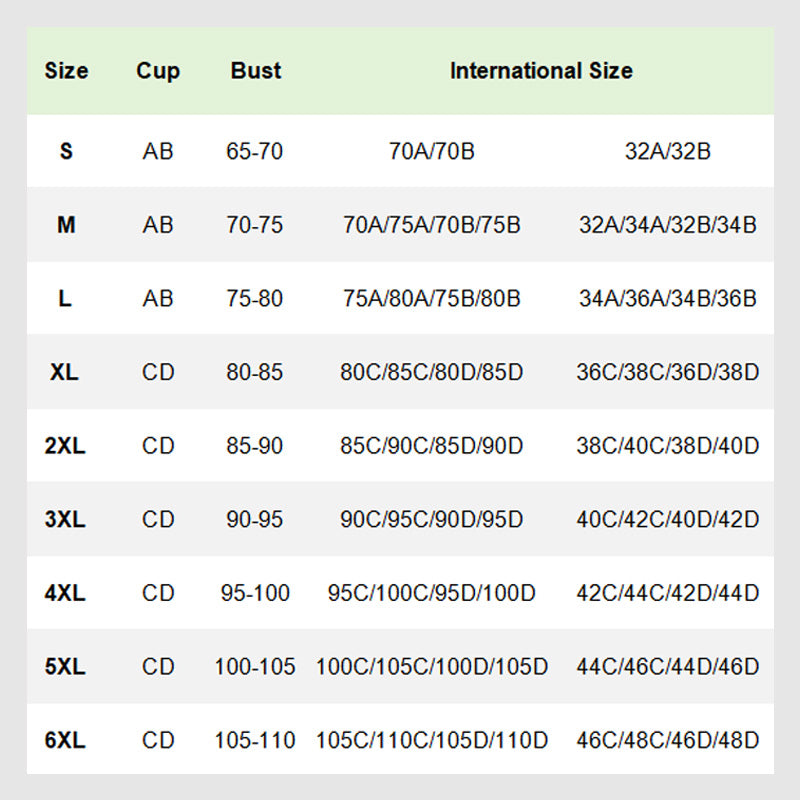This screenshot has width=800, height=800.
Task: Select the 2XL size row label
Action: [x=66, y=446]
